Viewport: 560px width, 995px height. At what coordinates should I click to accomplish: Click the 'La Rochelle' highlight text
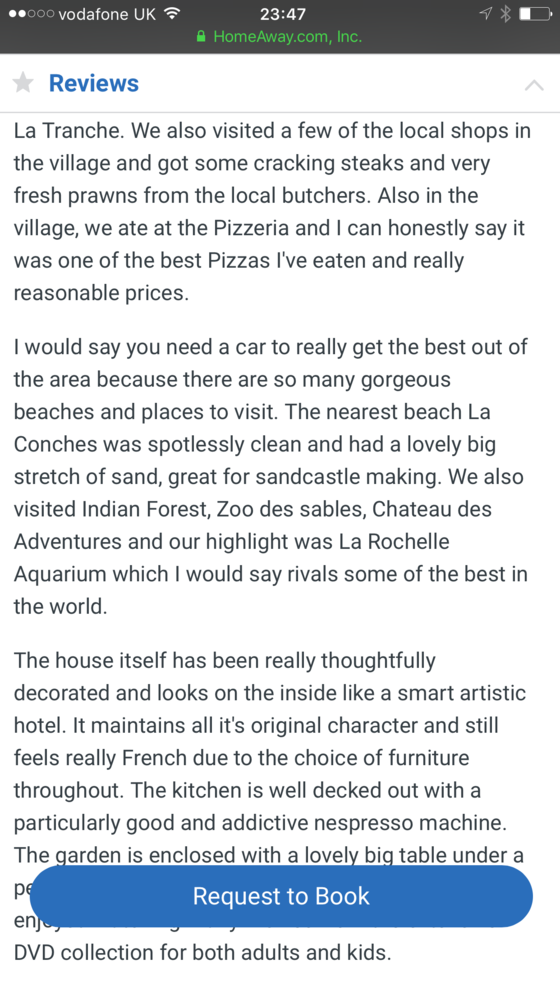click(394, 541)
